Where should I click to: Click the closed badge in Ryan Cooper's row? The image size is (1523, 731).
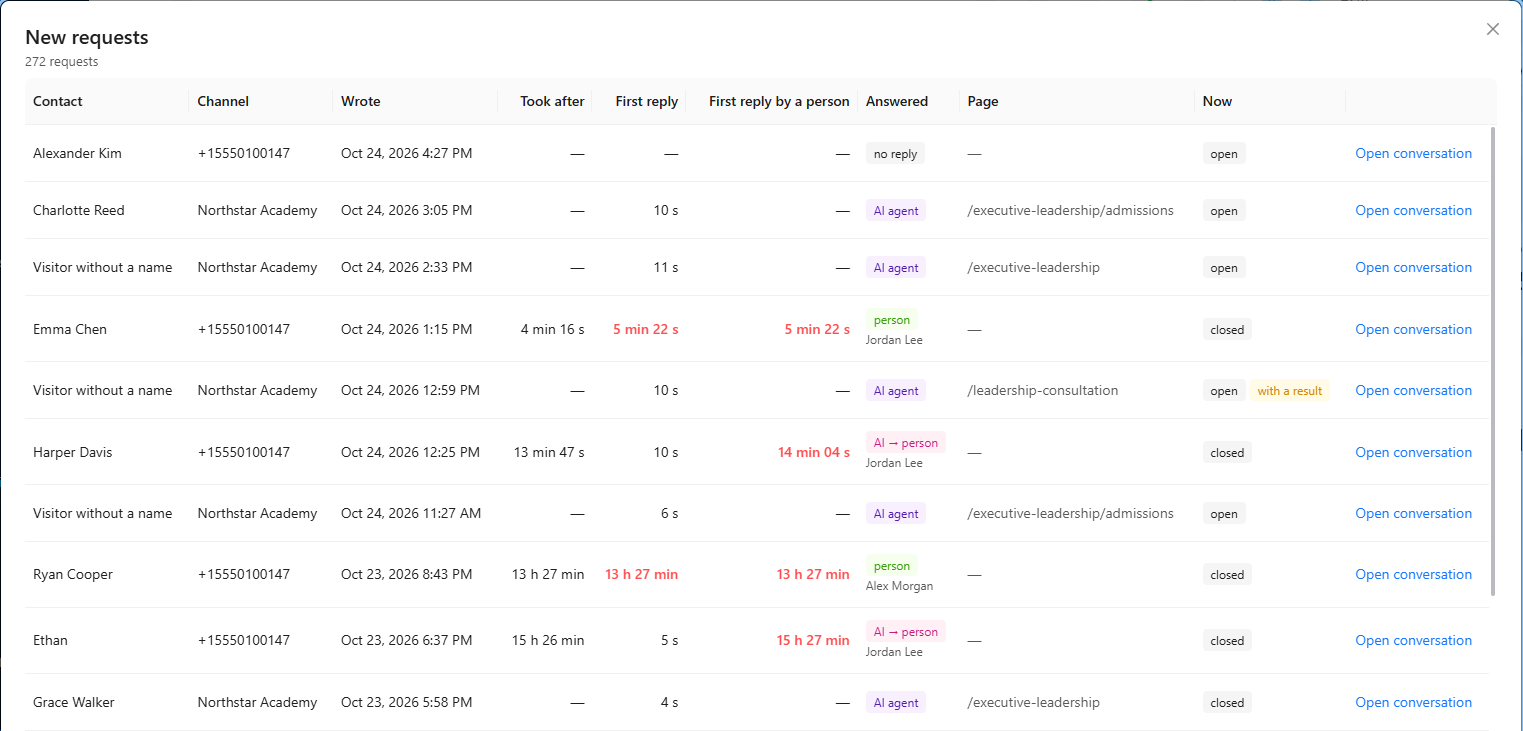1227,575
